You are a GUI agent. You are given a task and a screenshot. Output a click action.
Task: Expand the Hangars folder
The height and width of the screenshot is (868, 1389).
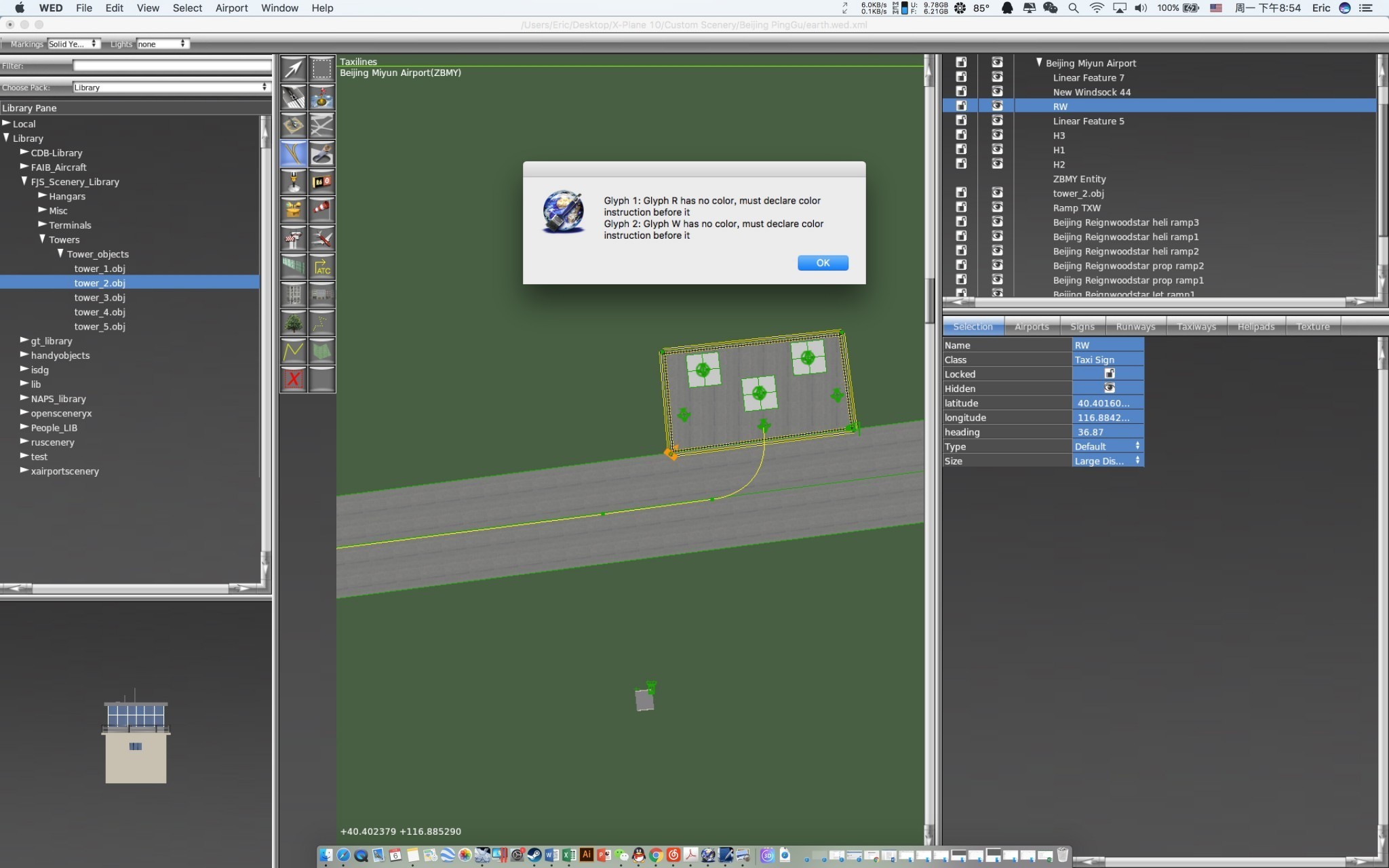(42, 195)
